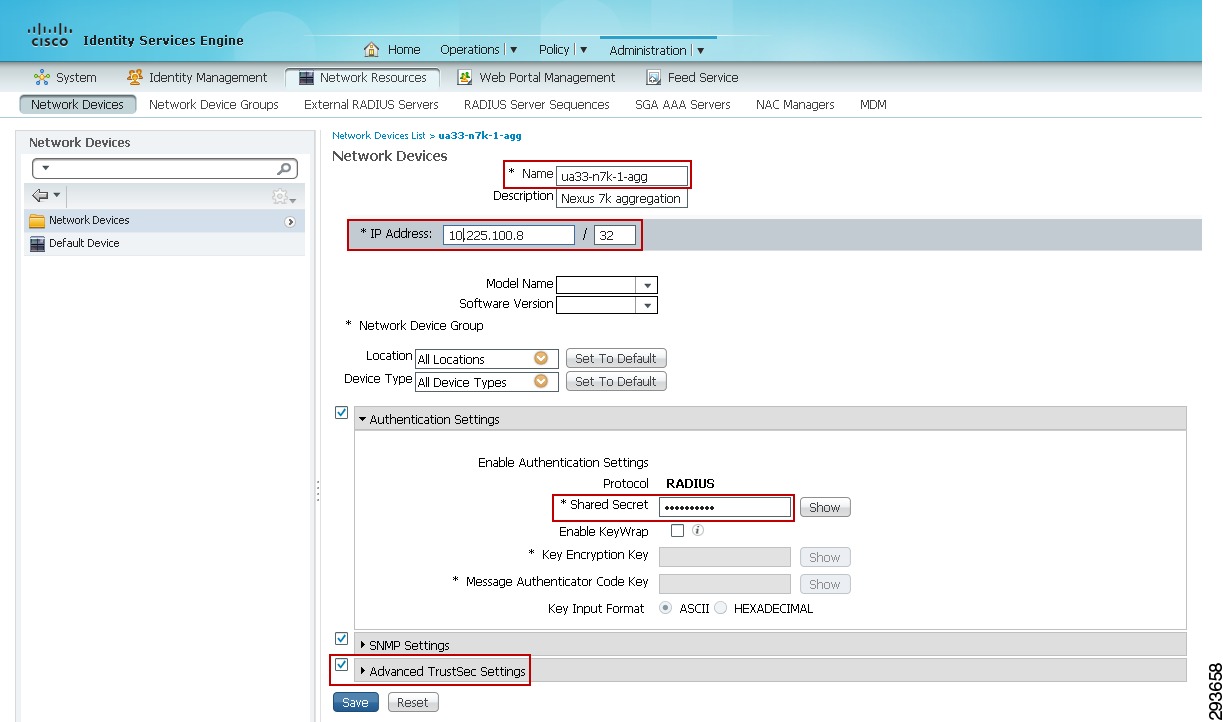The image size is (1223, 722).
Task: Go to Home
Action: point(404,50)
